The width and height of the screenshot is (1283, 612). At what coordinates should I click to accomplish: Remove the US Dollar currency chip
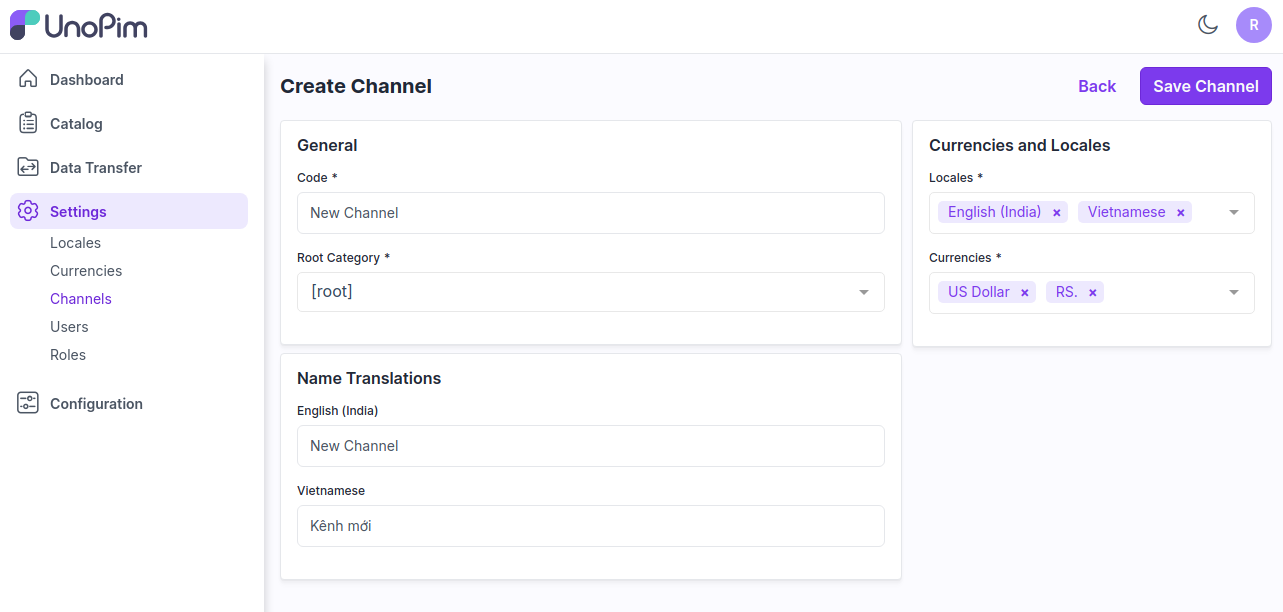coord(1023,292)
